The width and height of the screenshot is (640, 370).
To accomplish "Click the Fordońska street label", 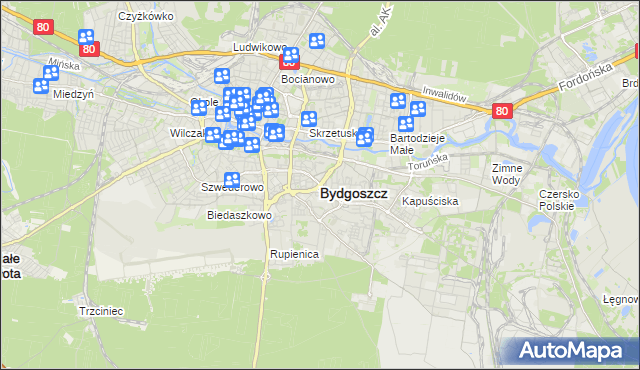I will coord(585,77).
